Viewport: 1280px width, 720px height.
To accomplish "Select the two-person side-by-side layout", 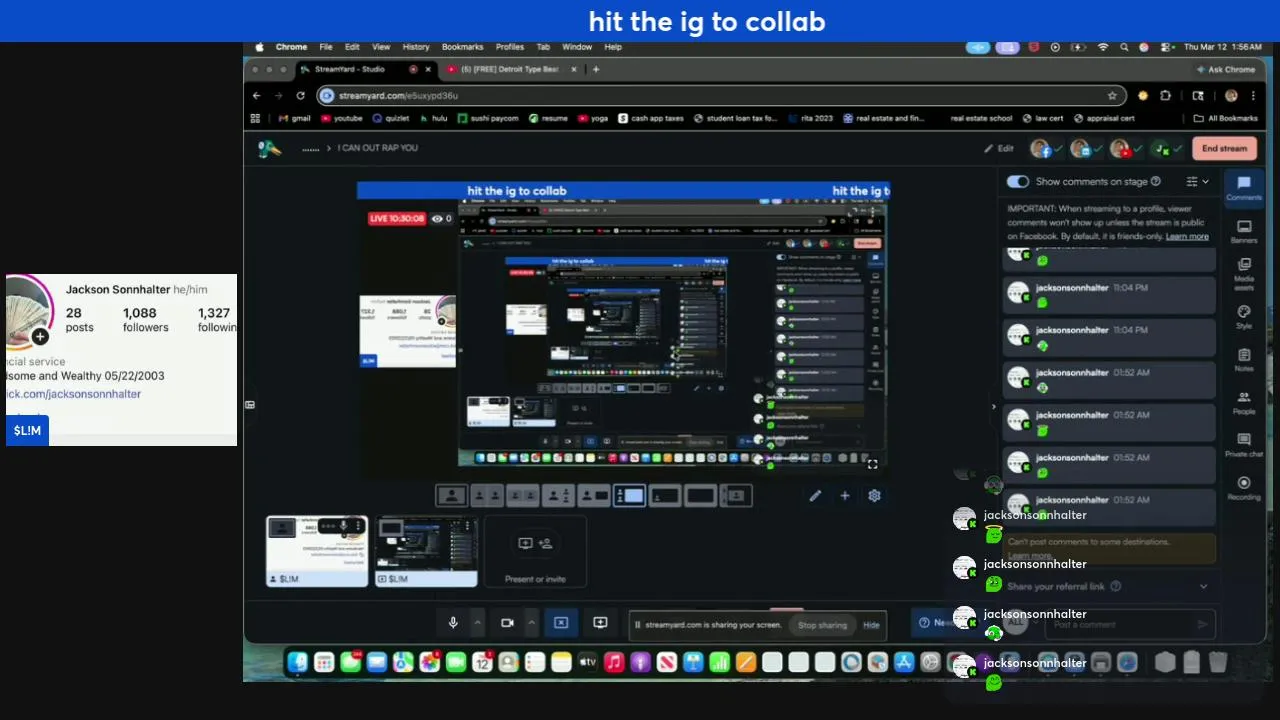I will (487, 495).
